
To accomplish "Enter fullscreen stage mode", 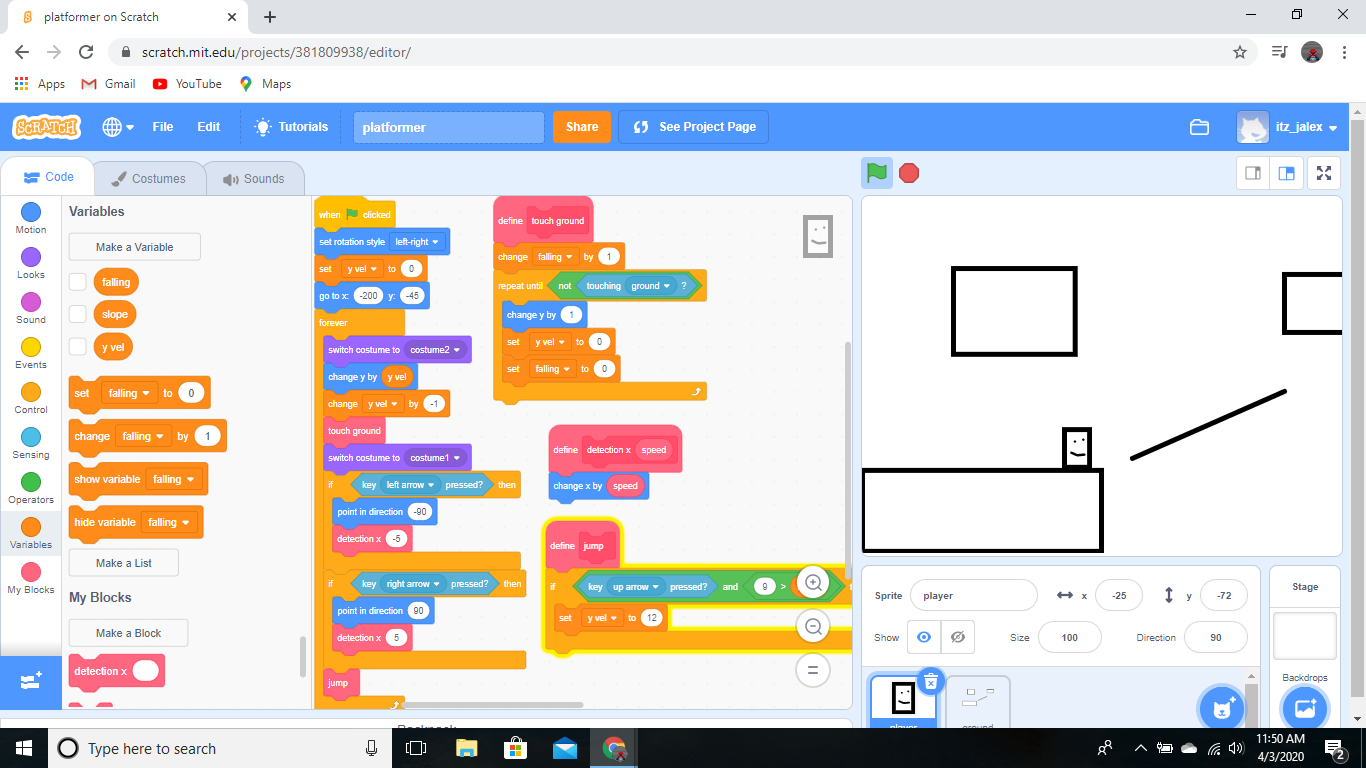I will 1324,172.
